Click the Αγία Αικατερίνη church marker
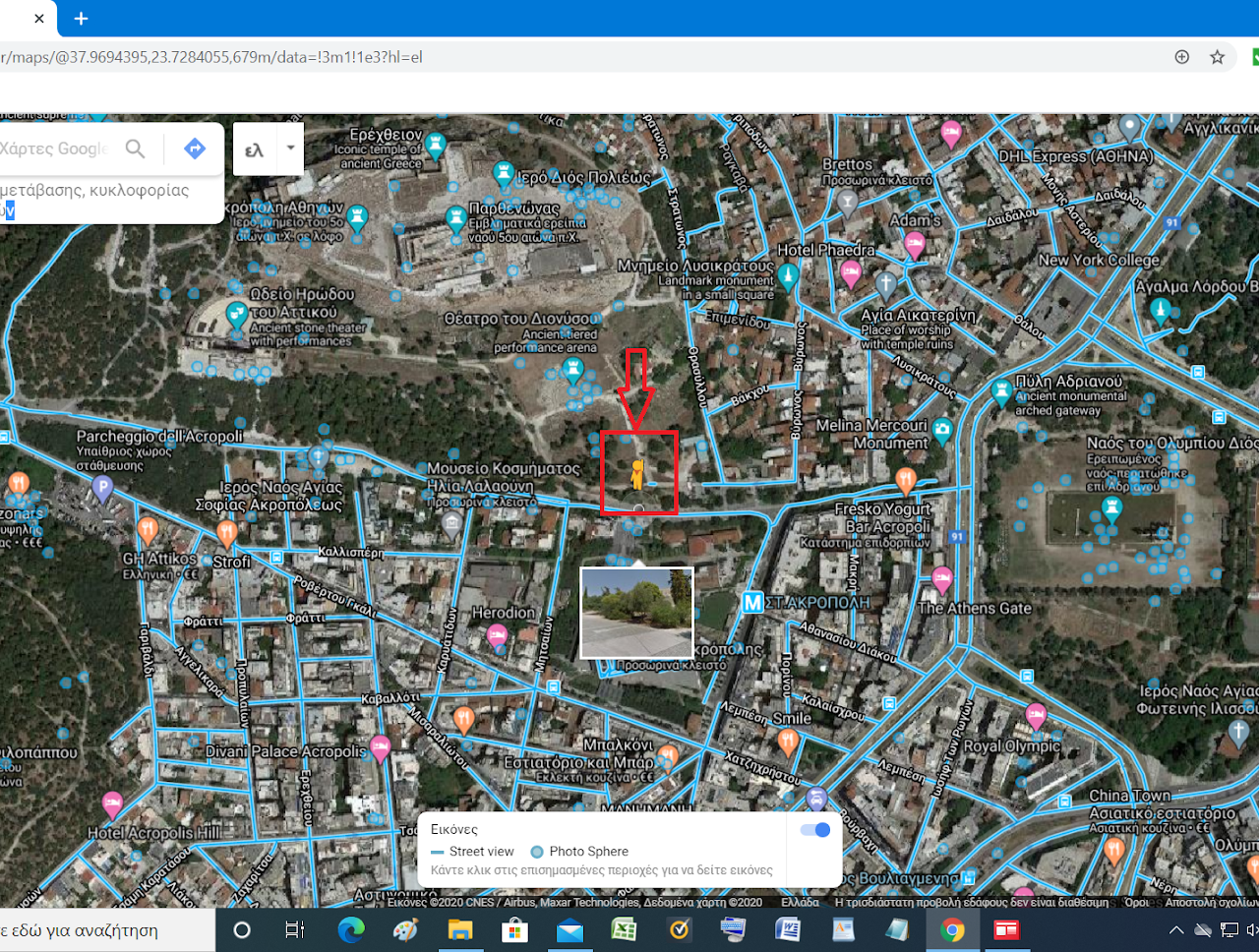This screenshot has width=1259, height=952. (886, 285)
